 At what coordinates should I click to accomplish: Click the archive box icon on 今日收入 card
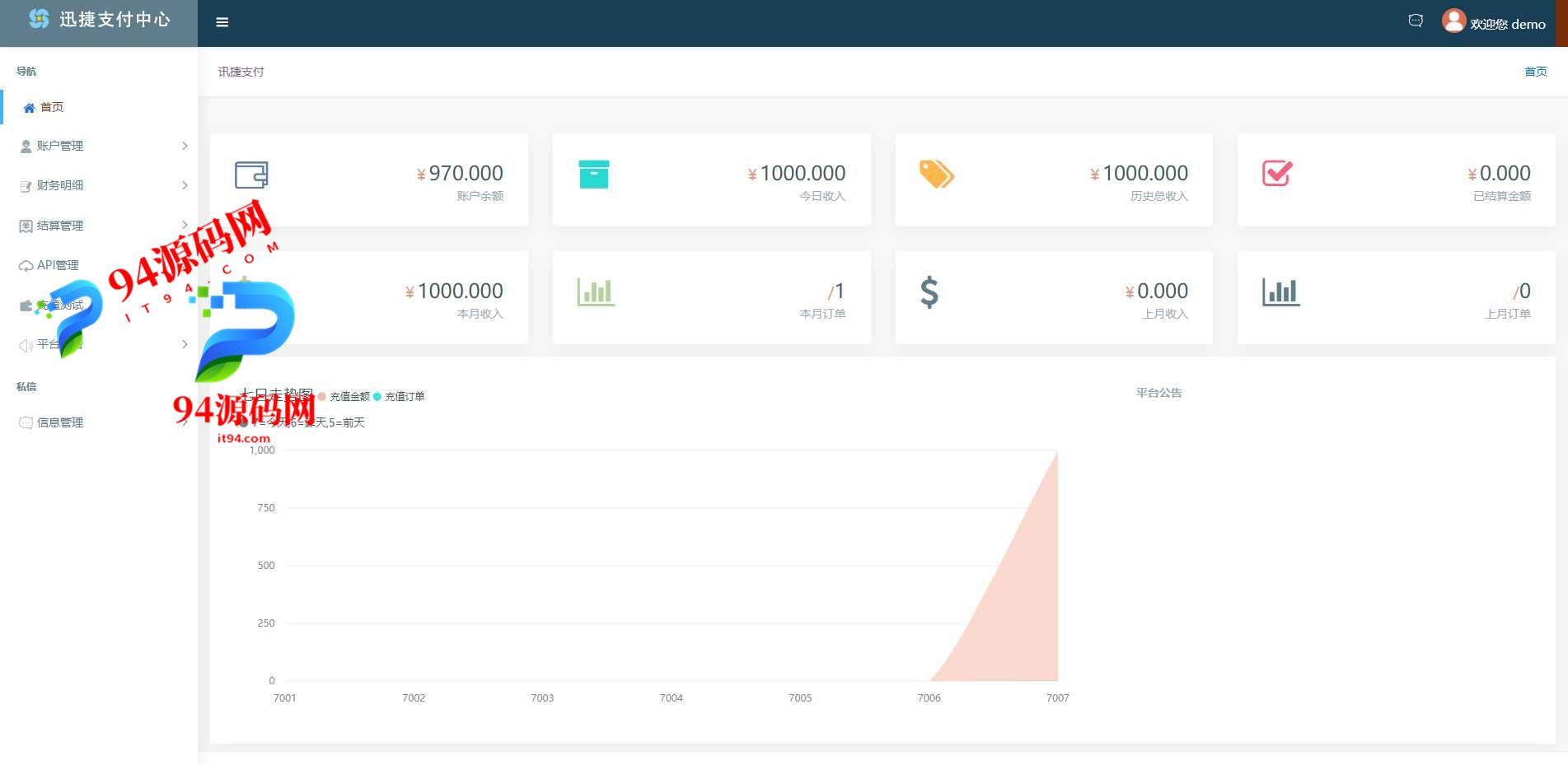[x=593, y=175]
